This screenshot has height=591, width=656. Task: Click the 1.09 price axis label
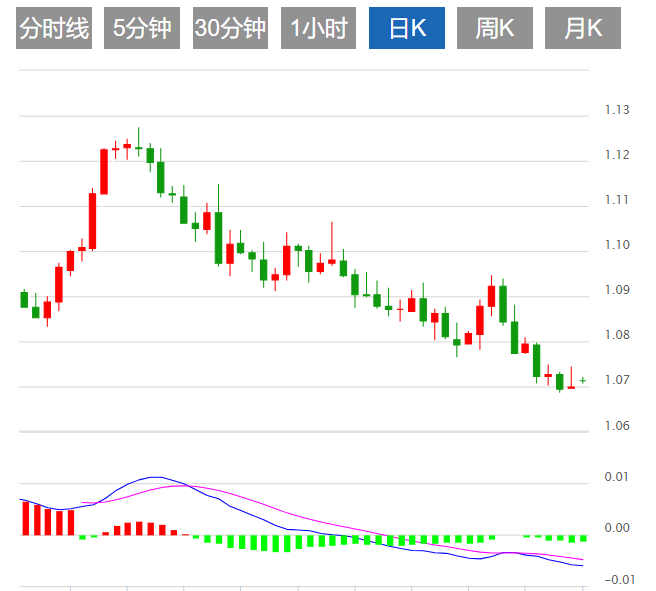[617, 290]
